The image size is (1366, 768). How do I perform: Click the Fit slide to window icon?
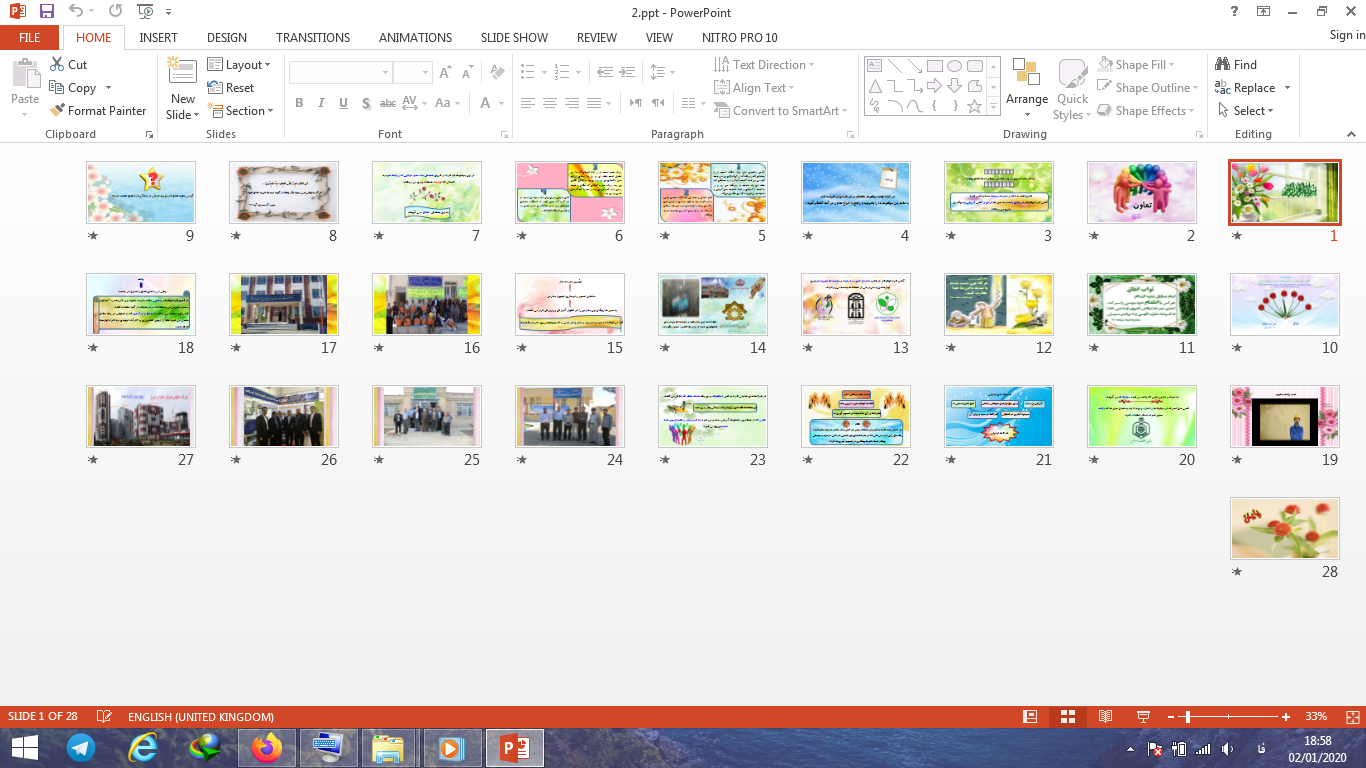click(1351, 717)
